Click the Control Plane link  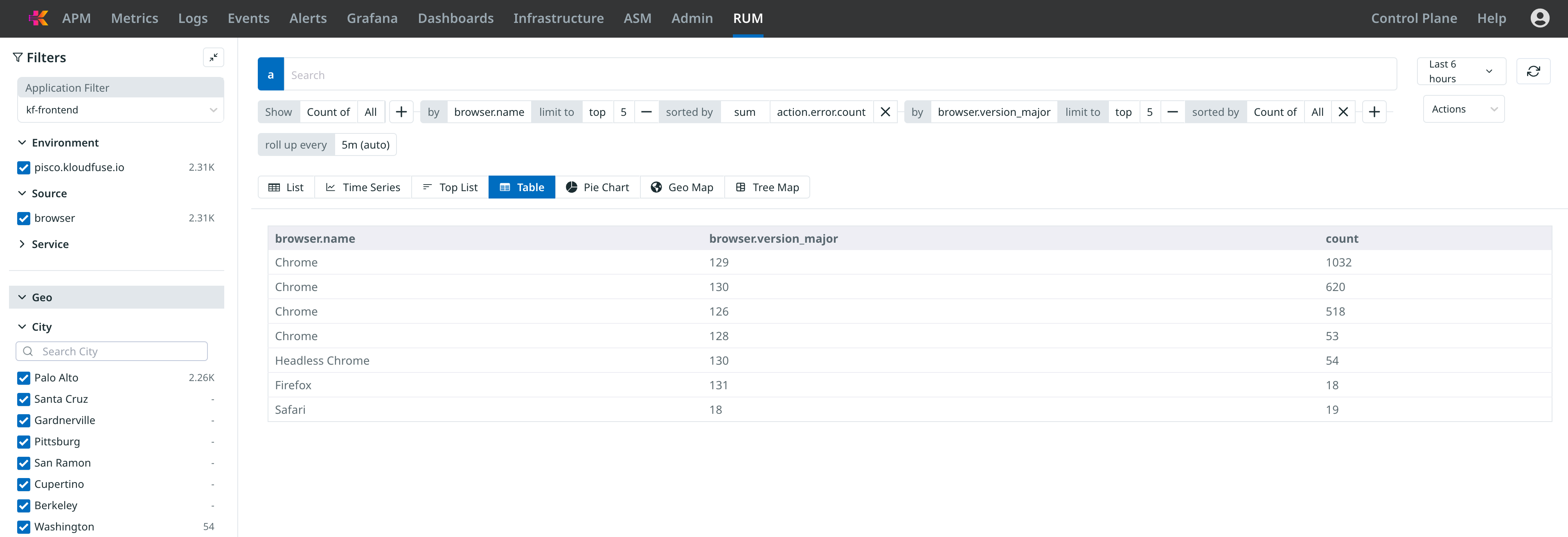(1413, 18)
